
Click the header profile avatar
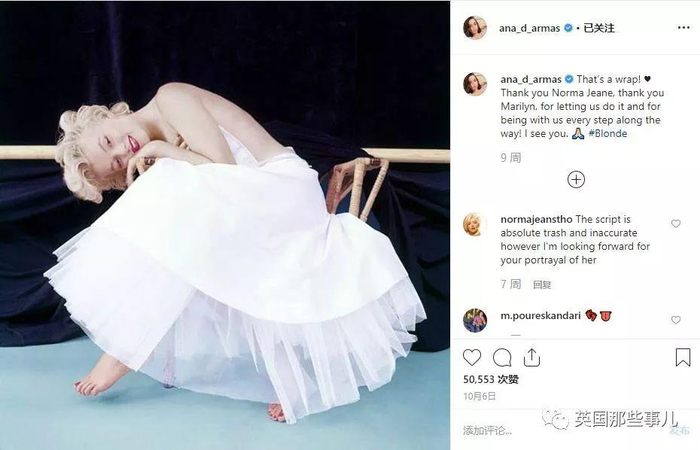(475, 28)
